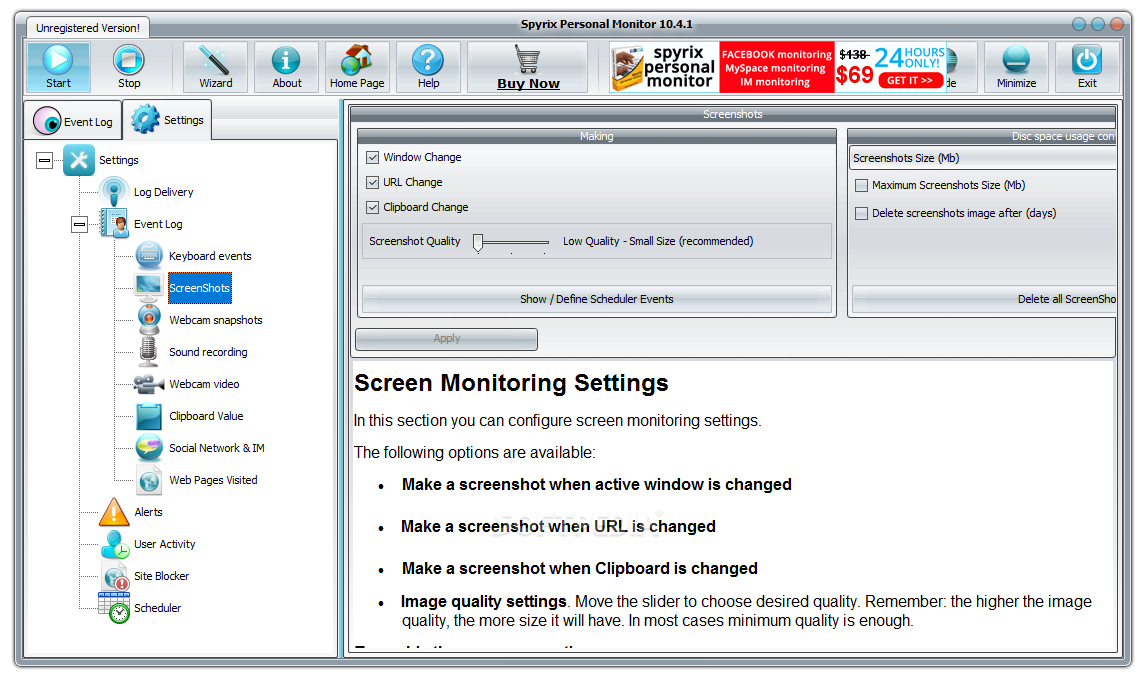Click the User Activity icon
This screenshot has width=1147, height=678.
click(x=115, y=544)
